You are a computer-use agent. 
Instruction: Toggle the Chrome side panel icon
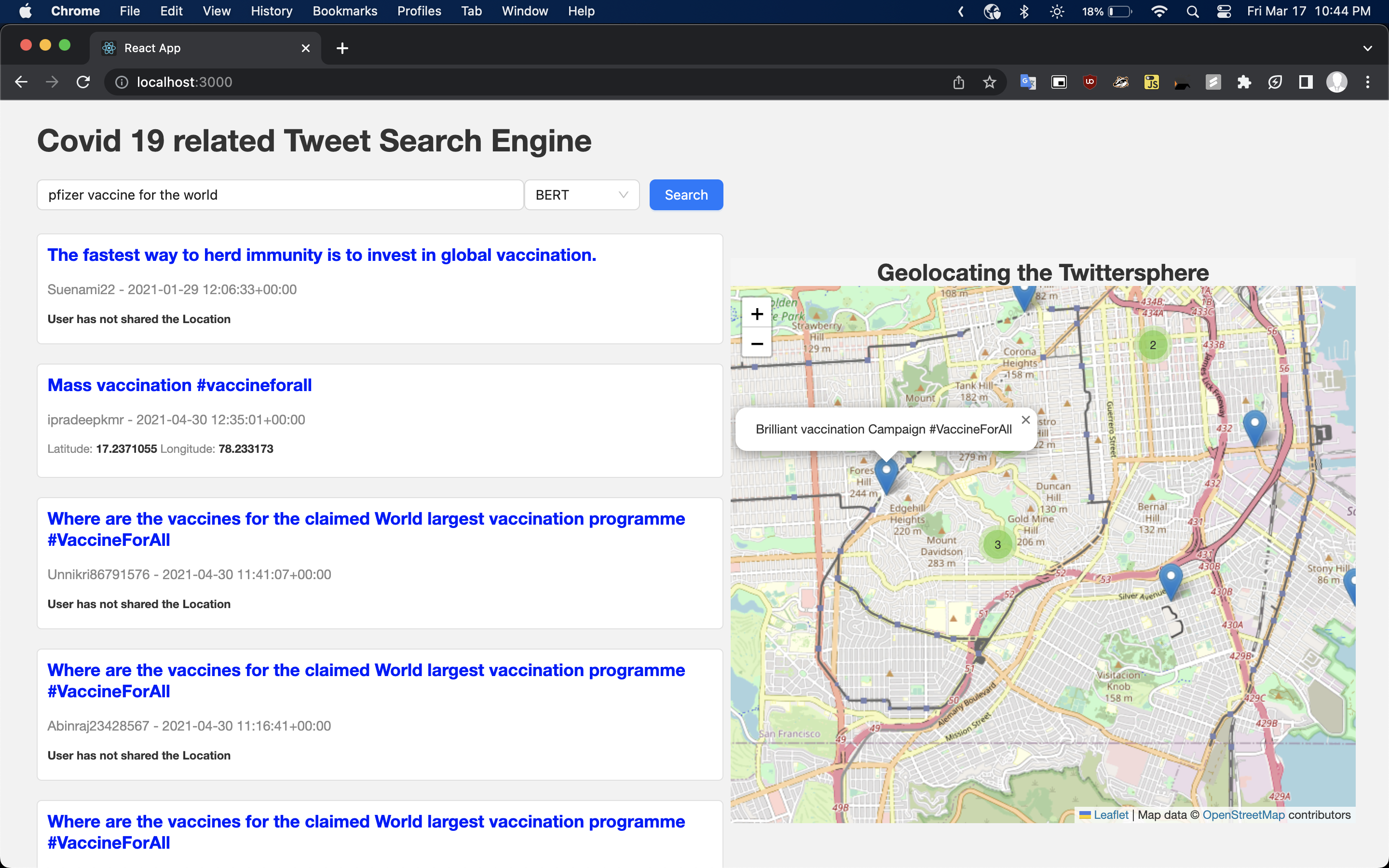tap(1306, 82)
